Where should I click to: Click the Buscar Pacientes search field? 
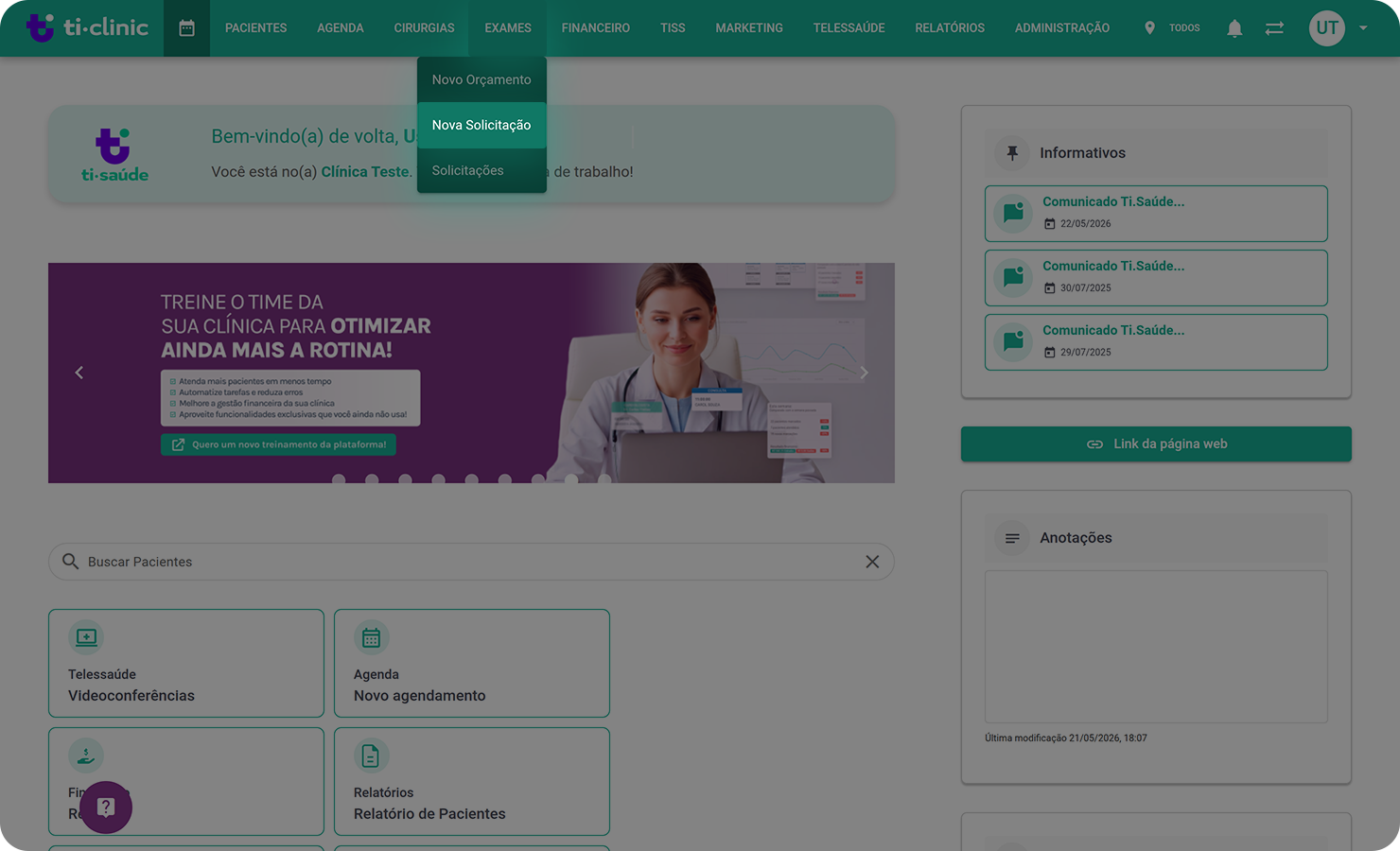point(471,562)
